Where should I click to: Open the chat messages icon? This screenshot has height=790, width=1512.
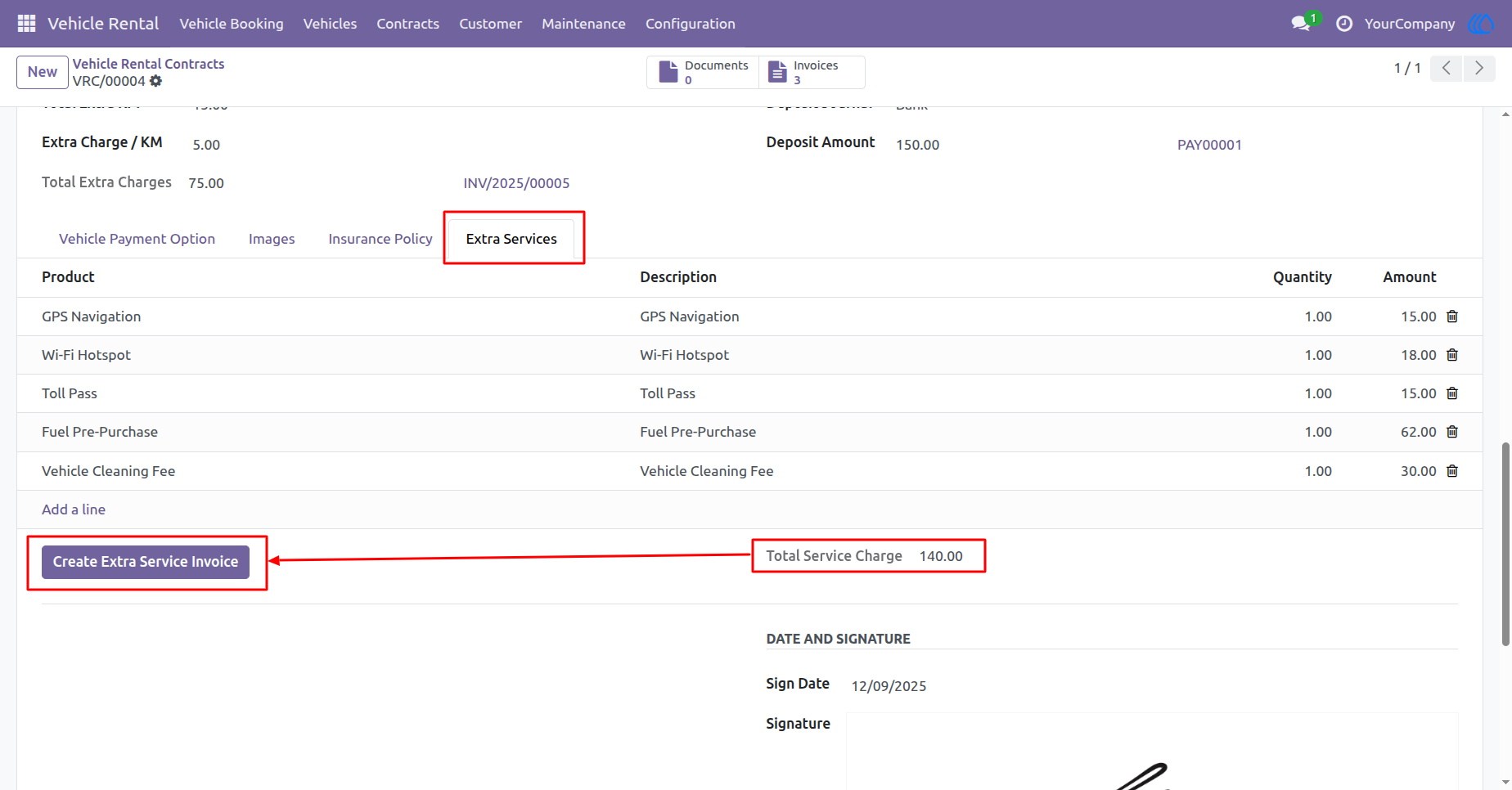coord(1301,23)
